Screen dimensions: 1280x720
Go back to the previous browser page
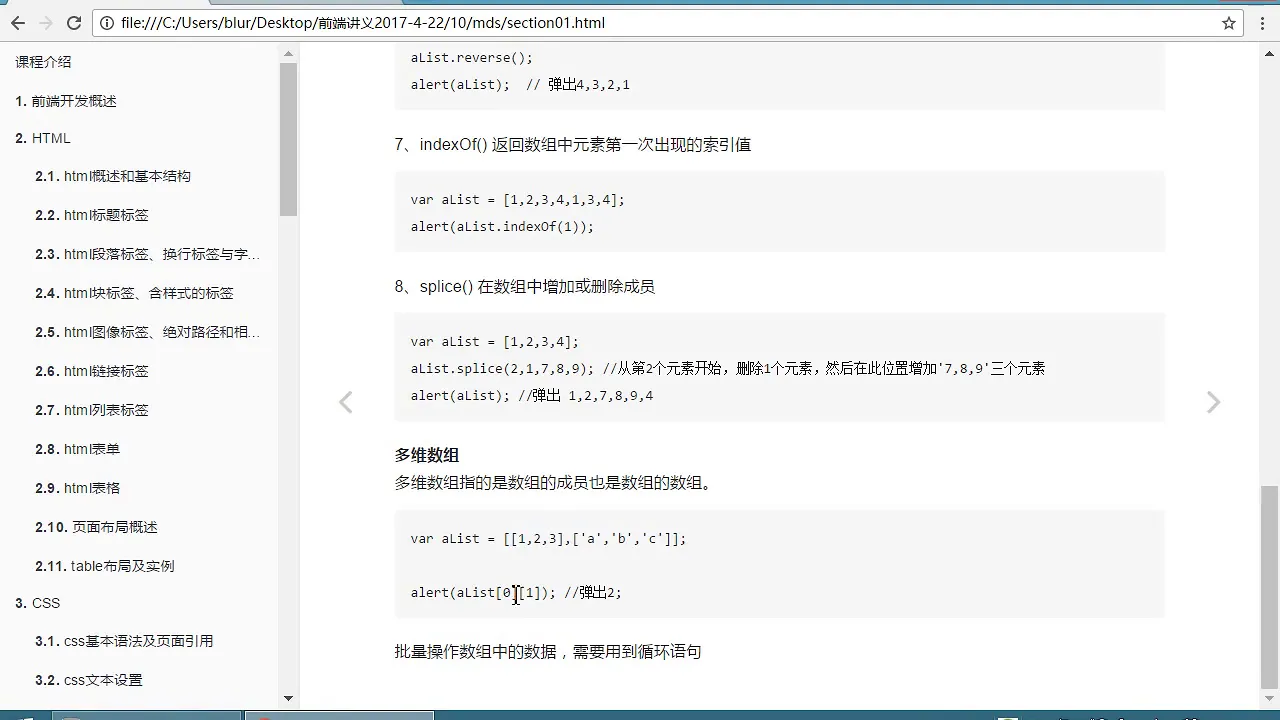17,23
